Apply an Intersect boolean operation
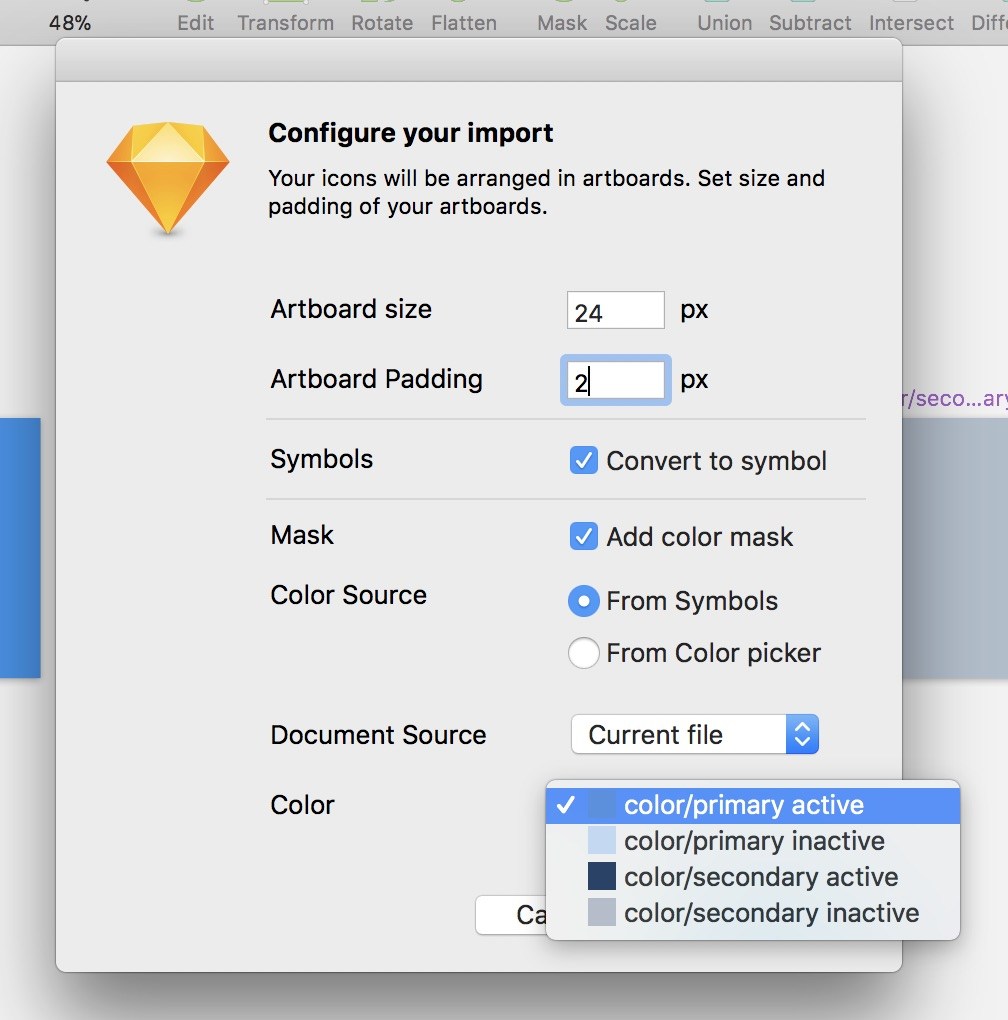Screen dimensions: 1008x1020 [910, 22]
